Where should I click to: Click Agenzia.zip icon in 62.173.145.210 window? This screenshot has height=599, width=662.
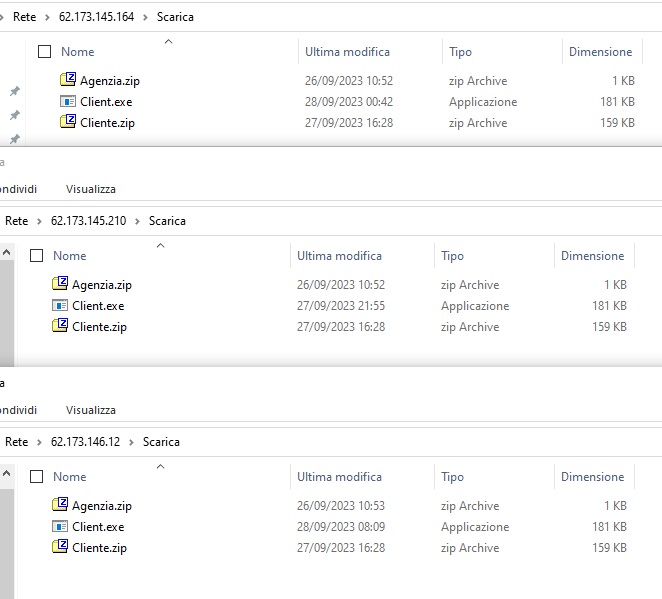pos(60,283)
